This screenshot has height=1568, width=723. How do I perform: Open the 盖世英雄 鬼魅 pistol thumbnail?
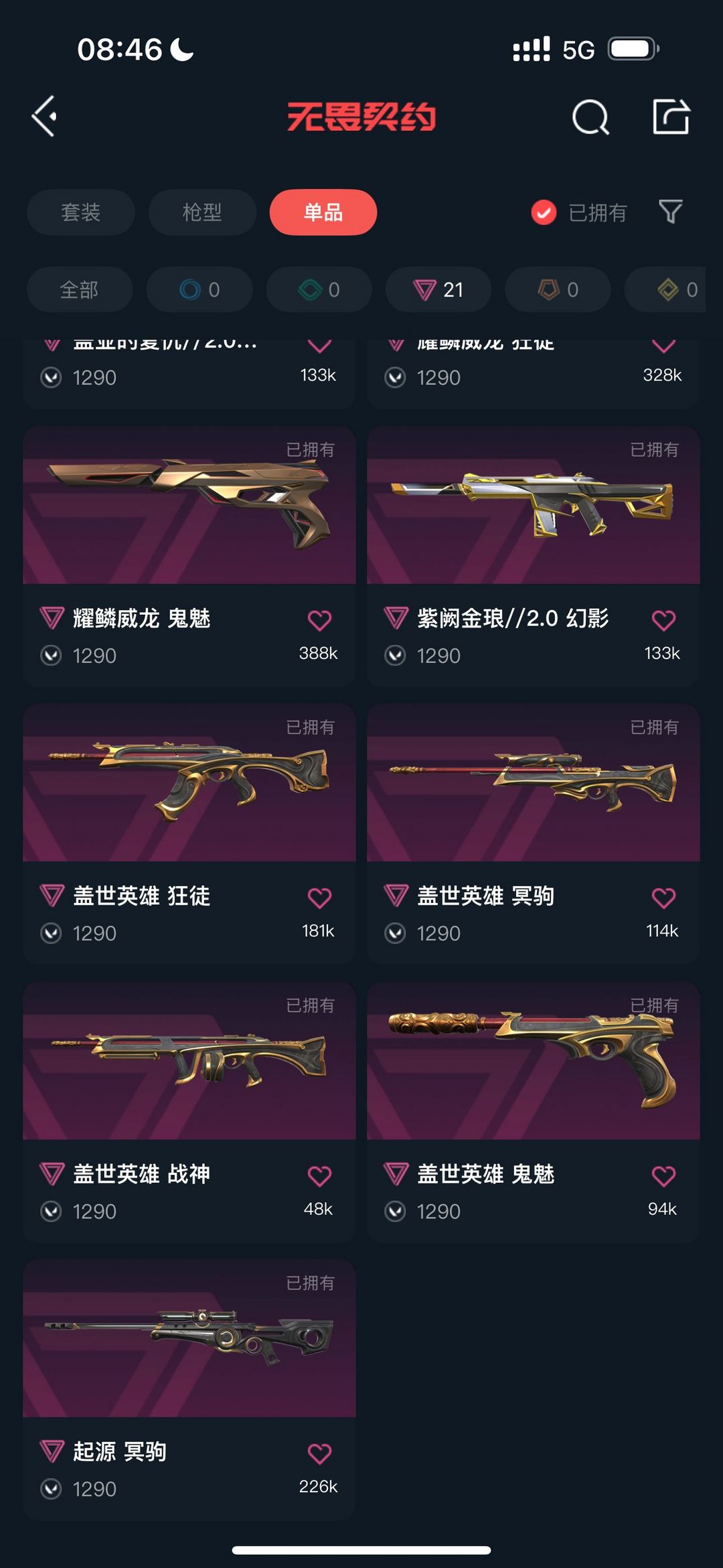coord(534,1060)
